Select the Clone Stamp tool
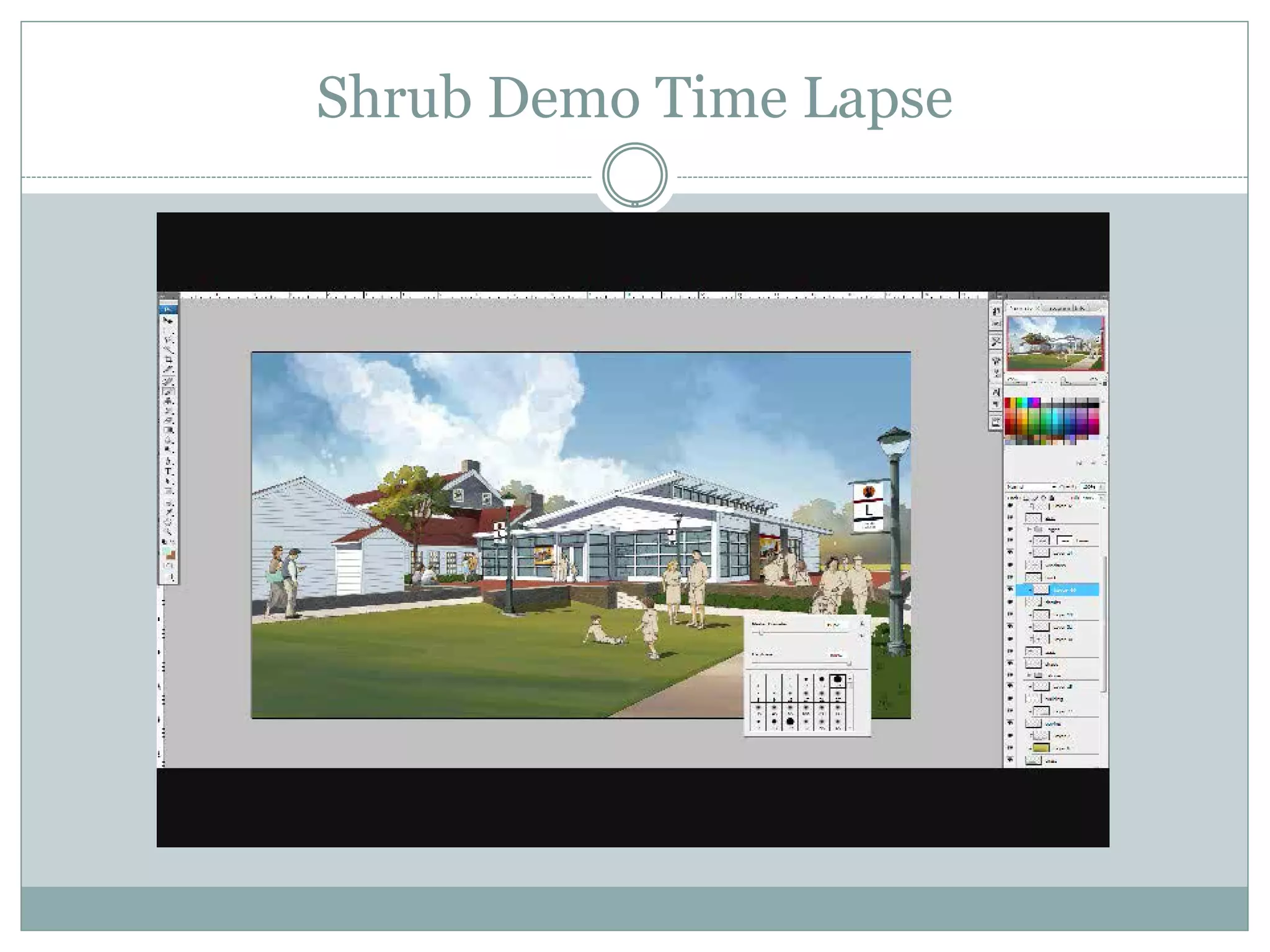 [168, 401]
